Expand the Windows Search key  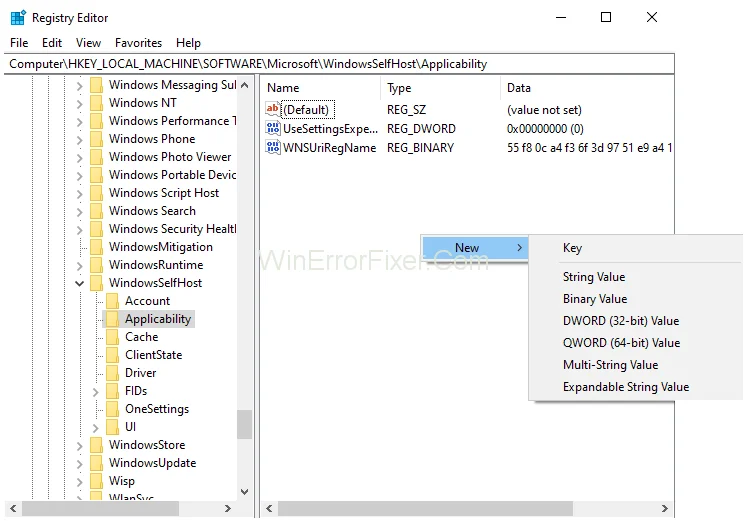point(80,212)
